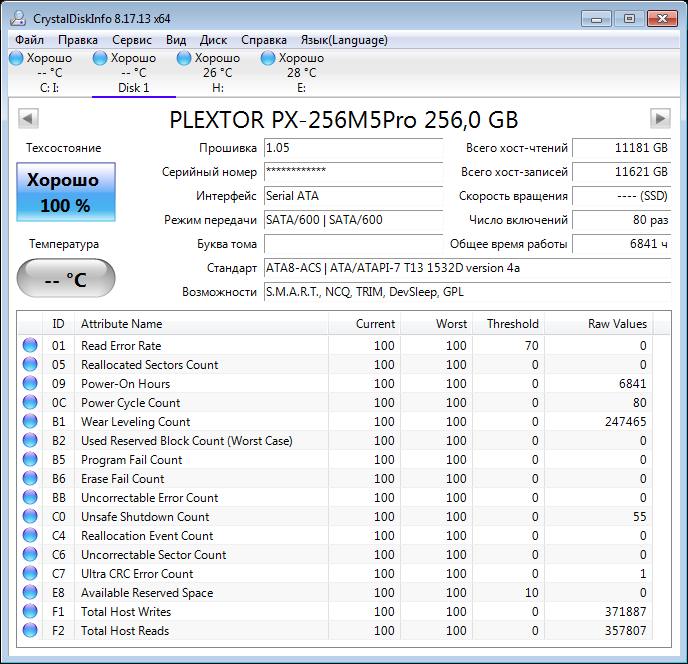
Task: Click status icon of Ultra CRC Error Count row
Action: (x=30, y=574)
